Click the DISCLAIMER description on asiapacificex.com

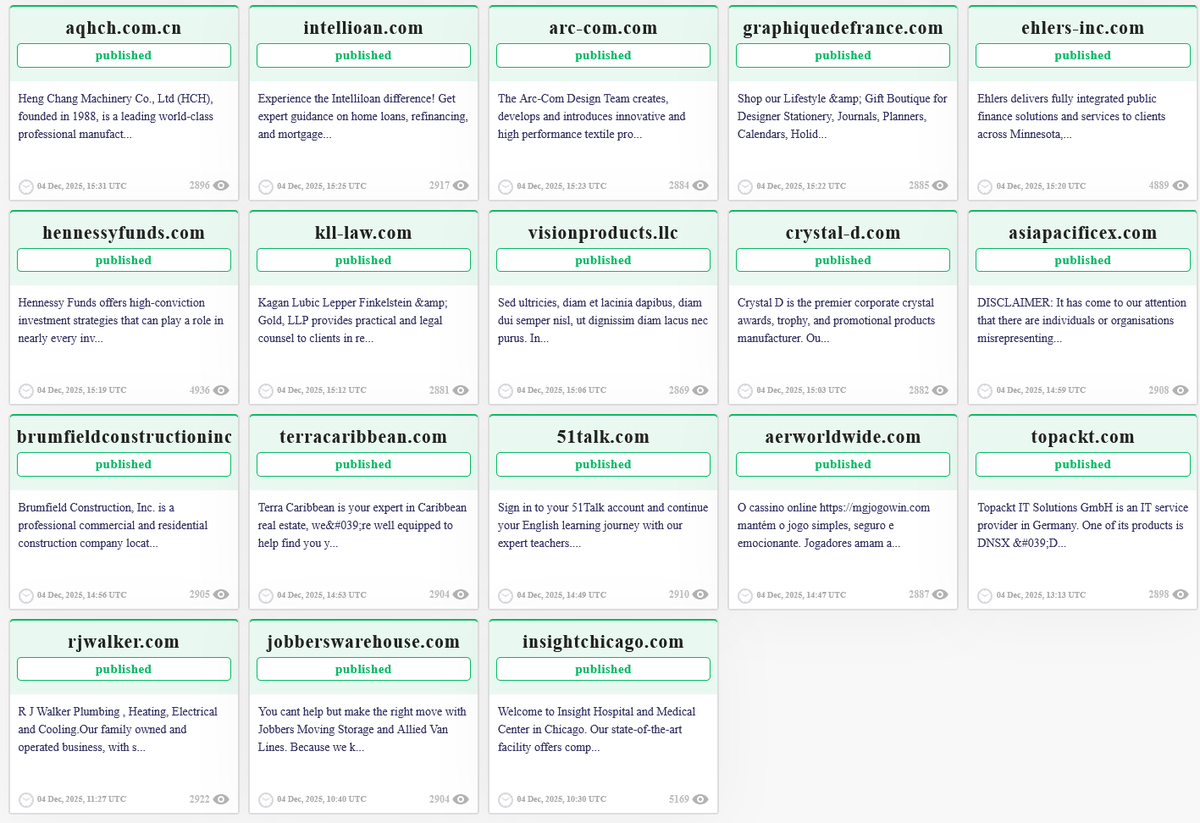1075,320
